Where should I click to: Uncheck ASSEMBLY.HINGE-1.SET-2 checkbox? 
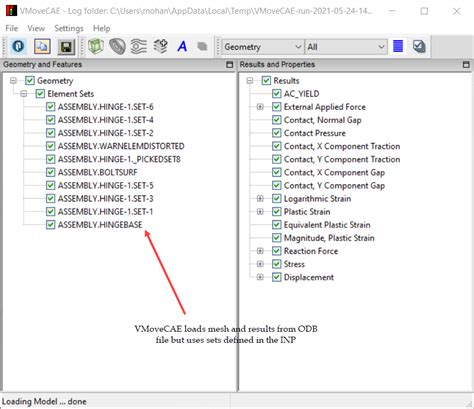click(x=50, y=133)
